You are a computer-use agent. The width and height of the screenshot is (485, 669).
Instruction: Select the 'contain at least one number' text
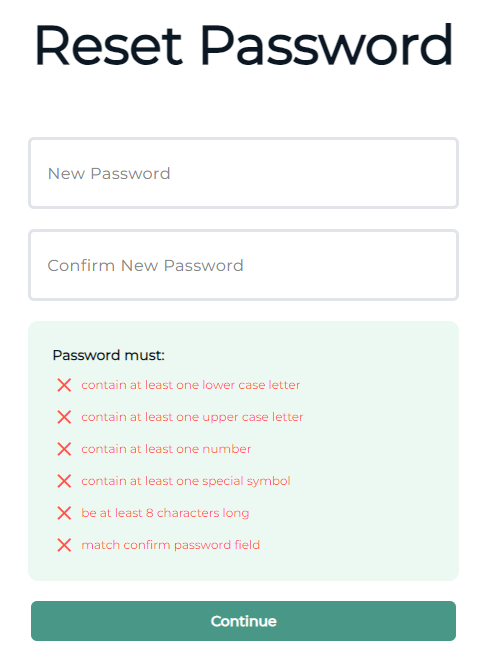166,449
